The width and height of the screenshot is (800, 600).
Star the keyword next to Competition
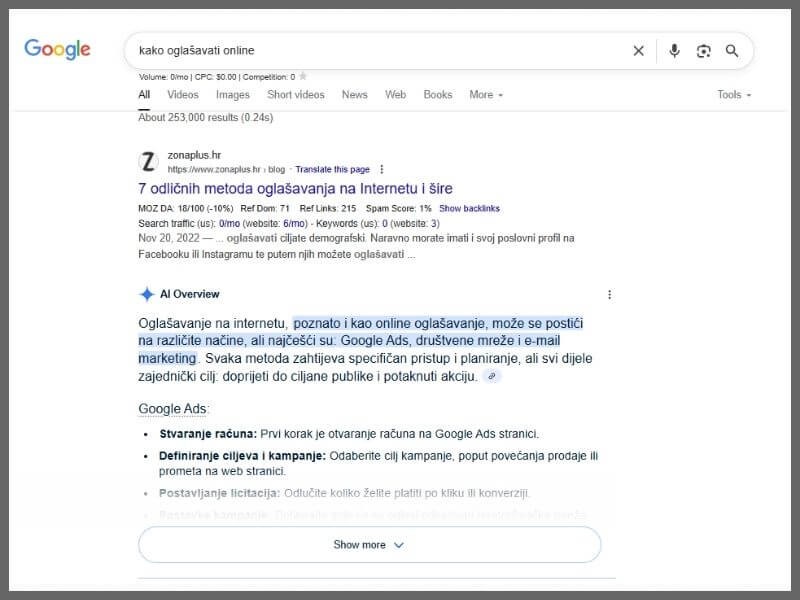[x=303, y=77]
